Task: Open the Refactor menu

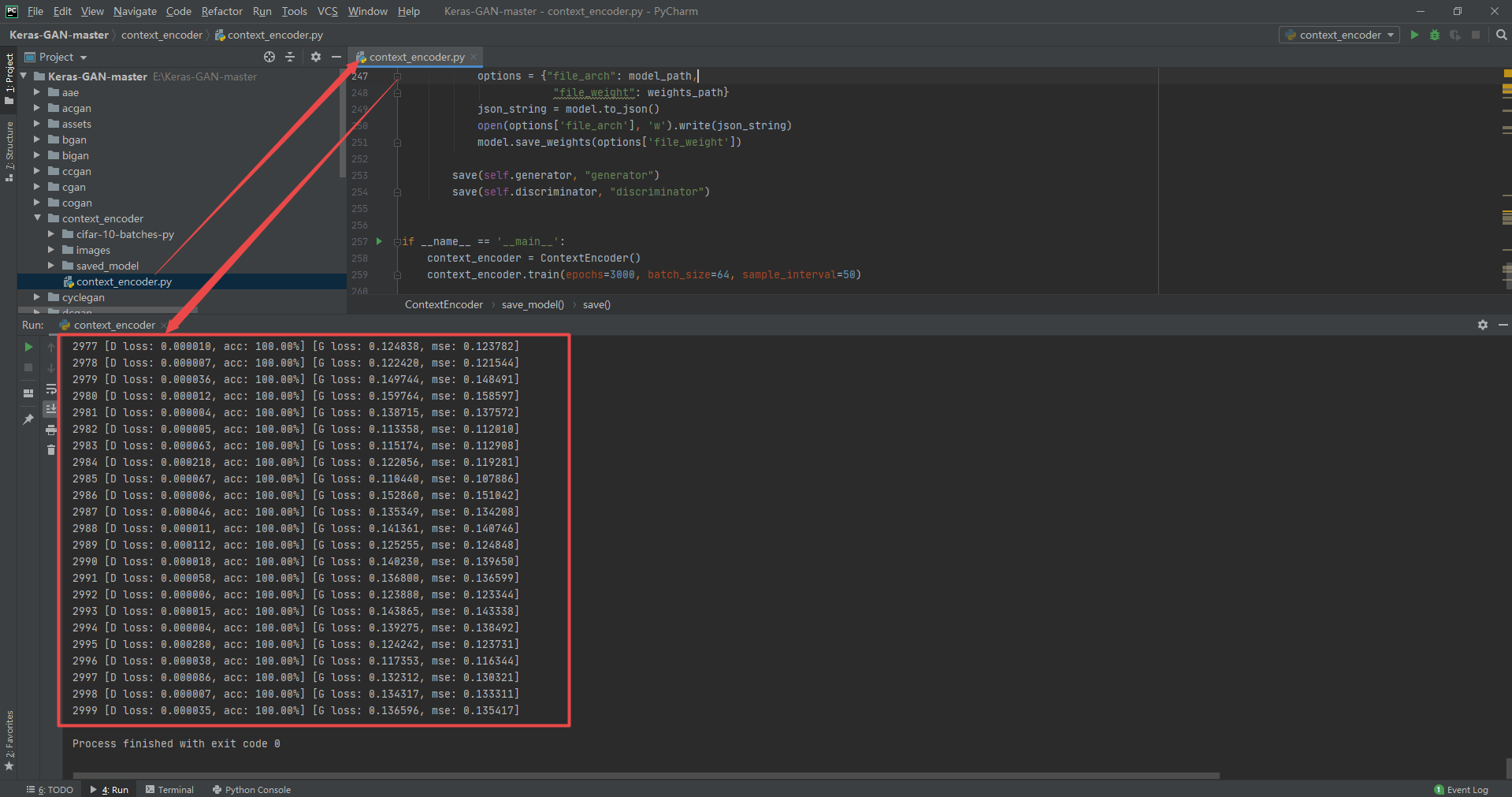Action: 221,11
